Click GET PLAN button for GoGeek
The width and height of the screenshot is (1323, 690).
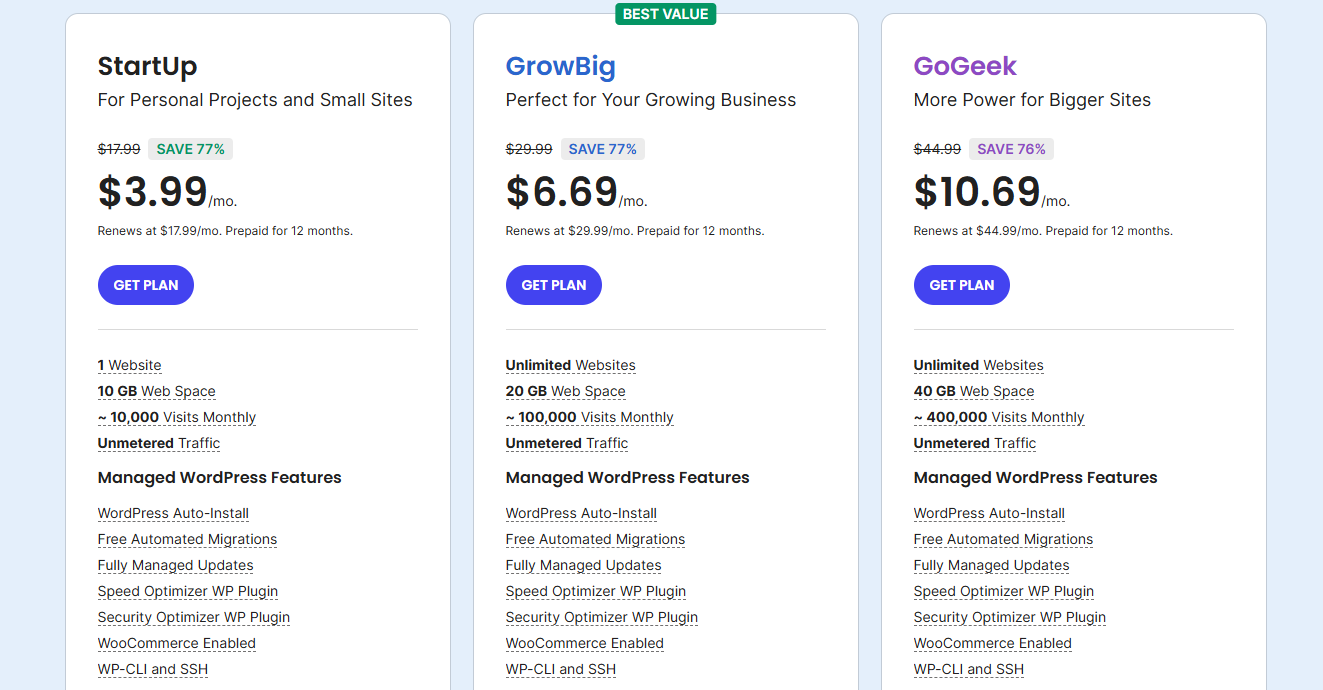962,285
